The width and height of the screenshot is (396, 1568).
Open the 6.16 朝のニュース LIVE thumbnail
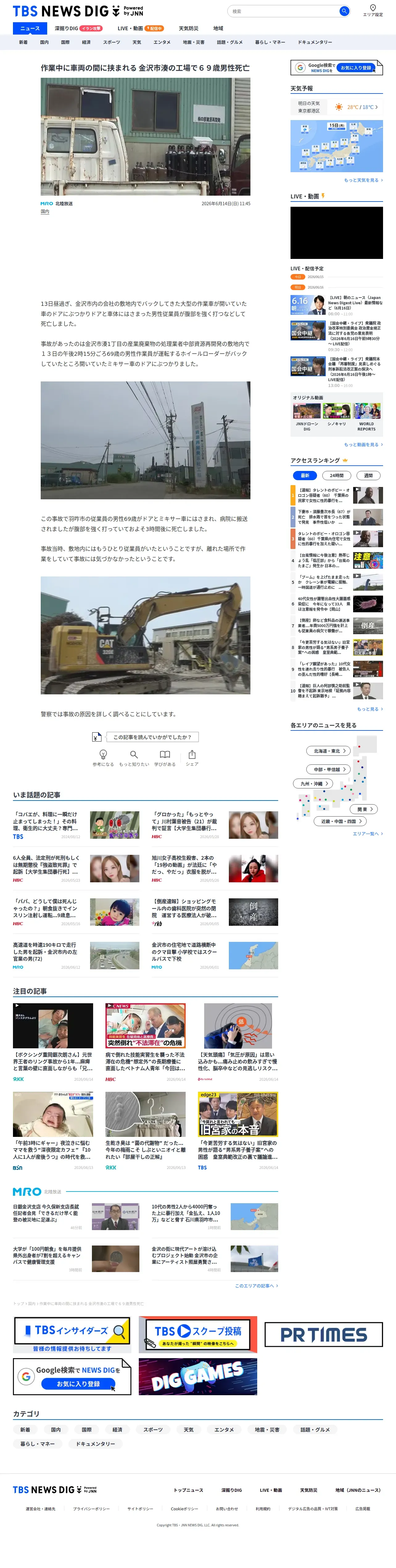pyautogui.click(x=307, y=304)
